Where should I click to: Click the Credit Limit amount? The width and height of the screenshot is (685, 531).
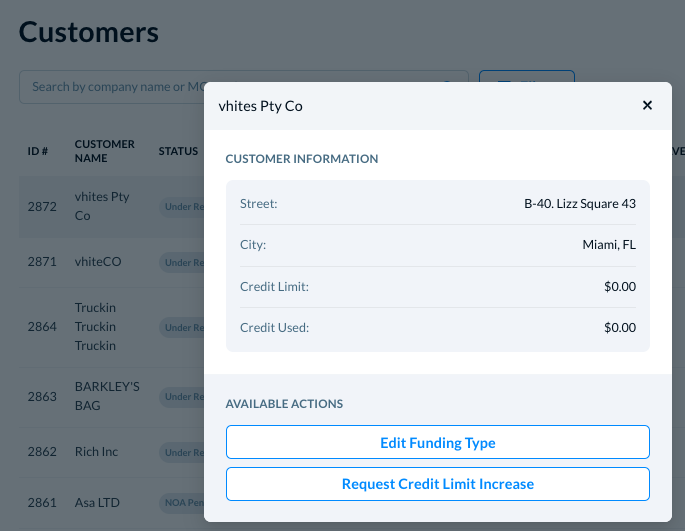coord(620,287)
